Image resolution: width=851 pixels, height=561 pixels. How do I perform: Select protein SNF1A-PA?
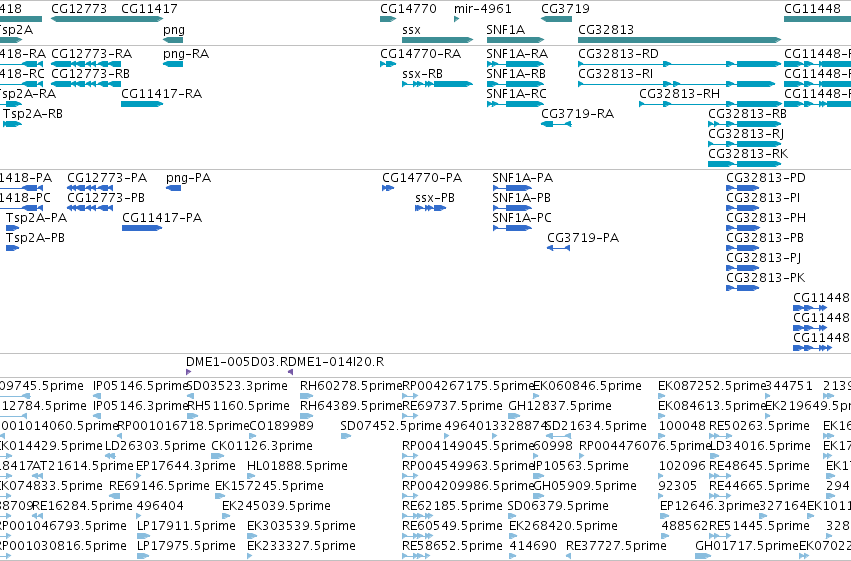point(512,188)
